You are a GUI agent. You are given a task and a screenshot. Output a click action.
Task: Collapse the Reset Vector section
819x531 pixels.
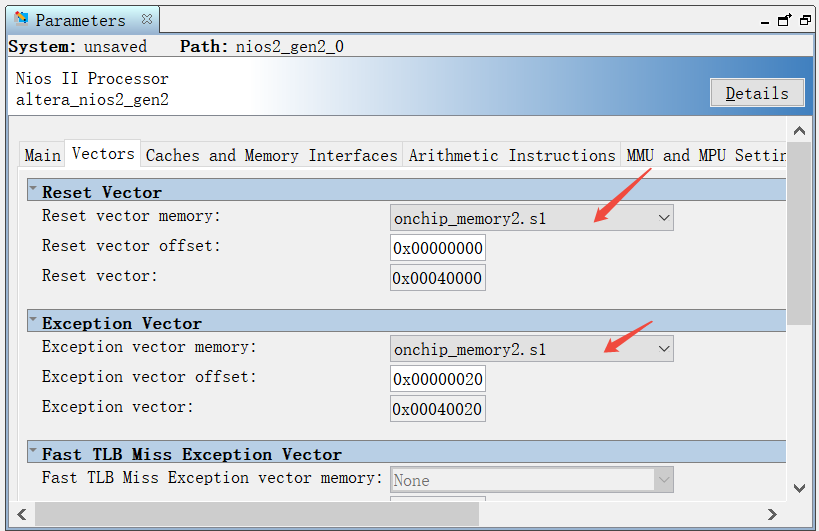coord(33,187)
